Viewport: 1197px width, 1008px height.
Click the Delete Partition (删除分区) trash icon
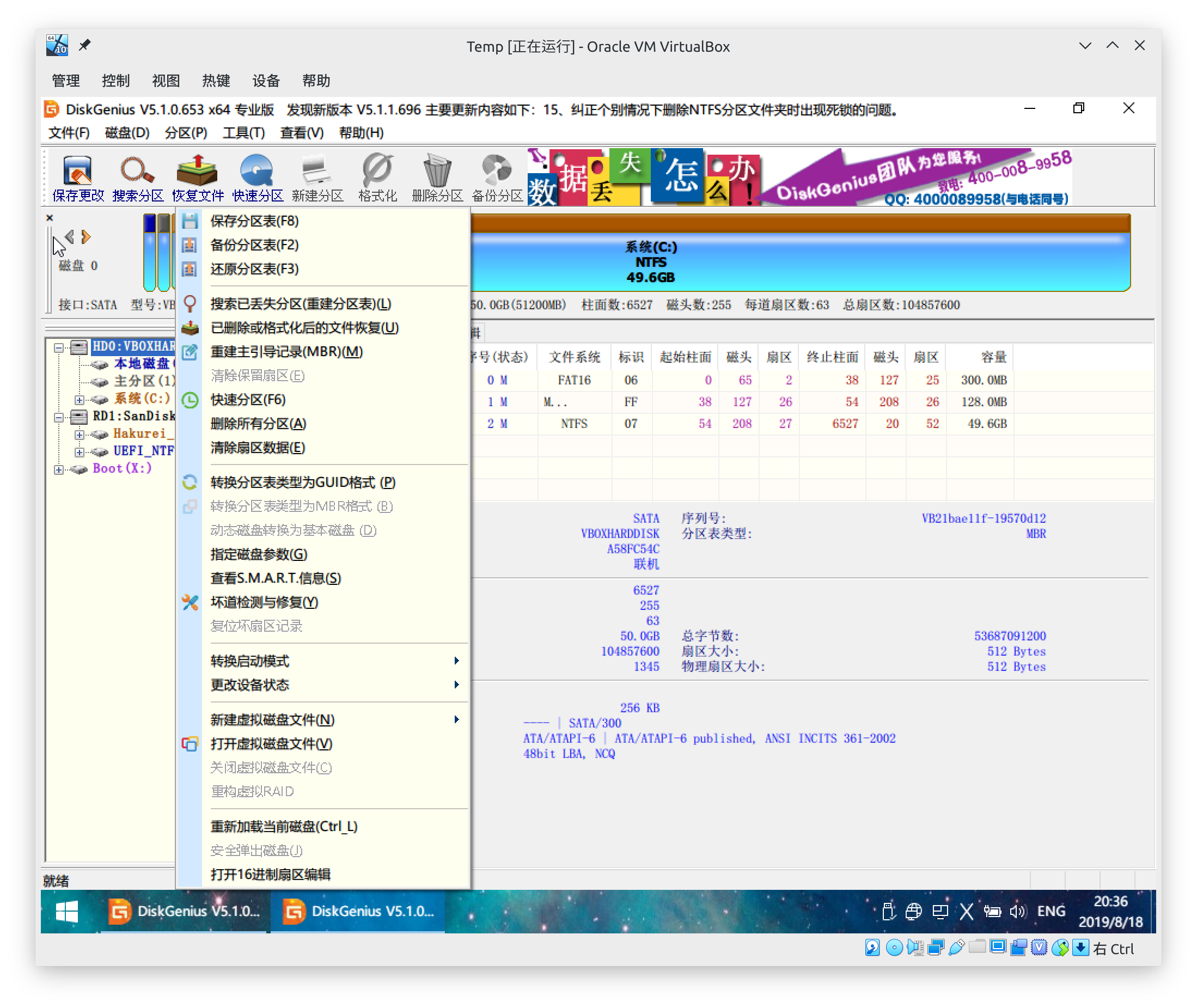(x=437, y=178)
